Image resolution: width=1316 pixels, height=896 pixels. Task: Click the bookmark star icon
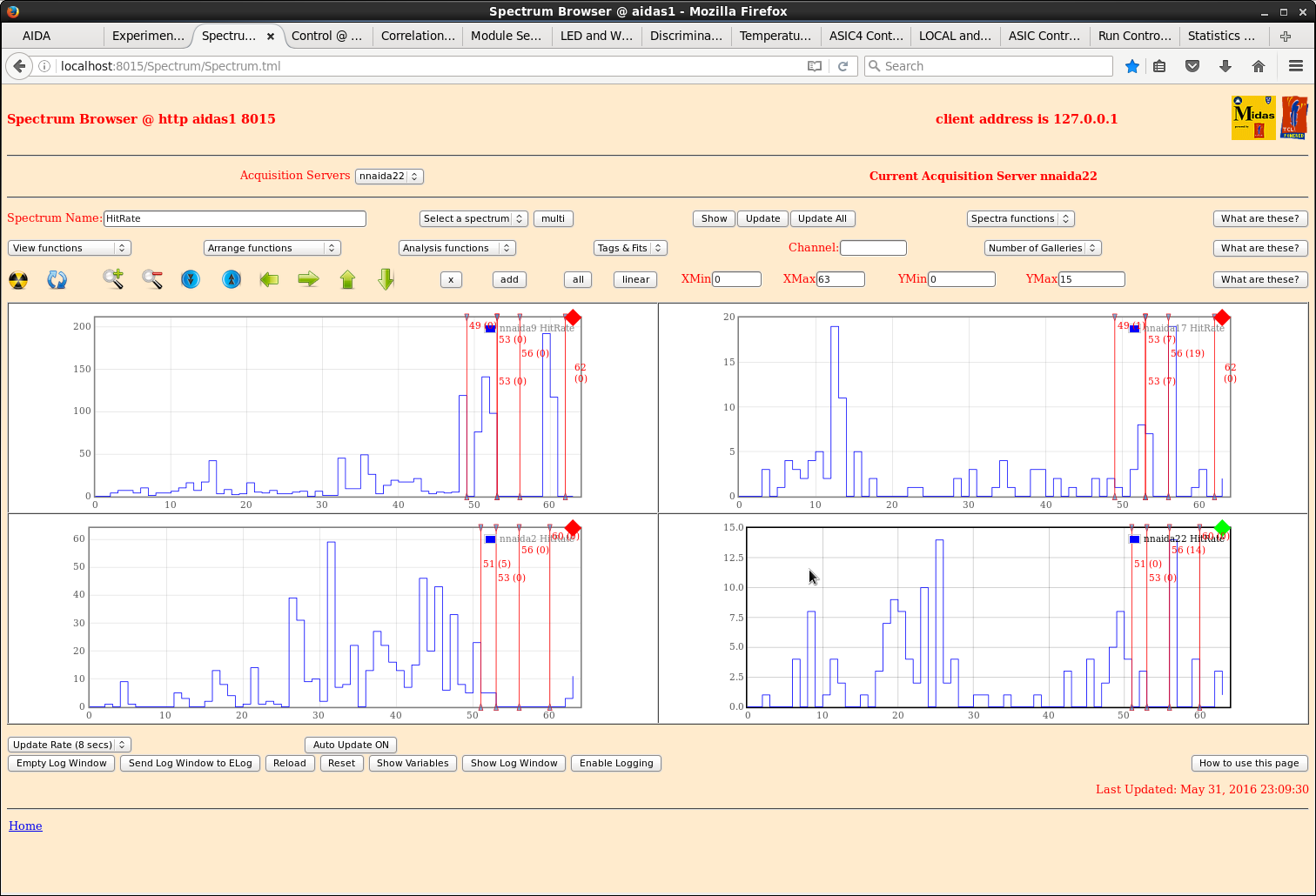[1131, 66]
